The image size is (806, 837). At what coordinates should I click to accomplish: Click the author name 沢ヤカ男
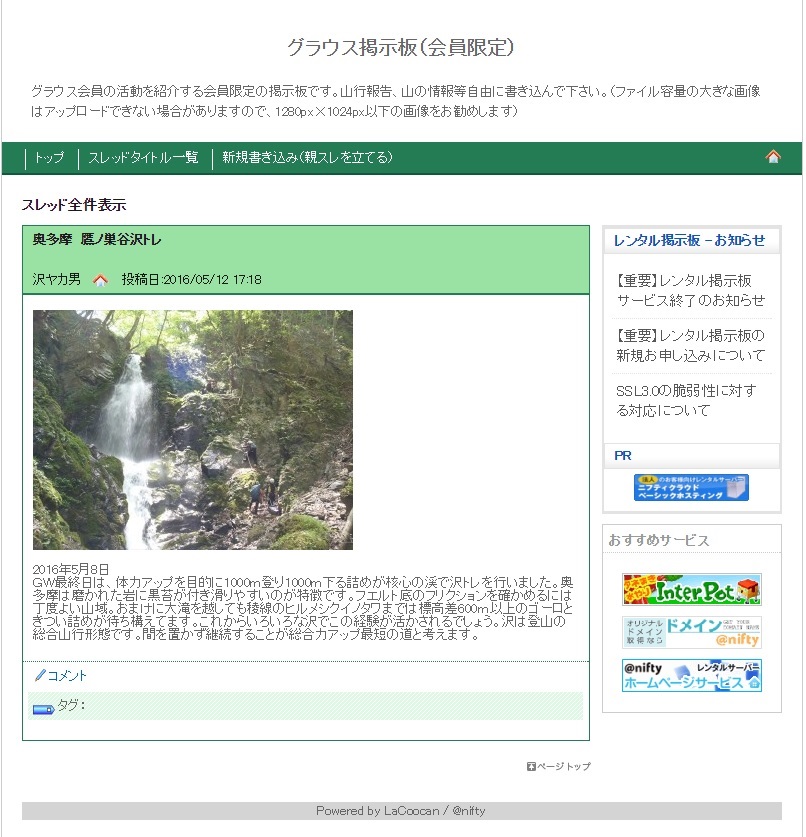(57, 279)
